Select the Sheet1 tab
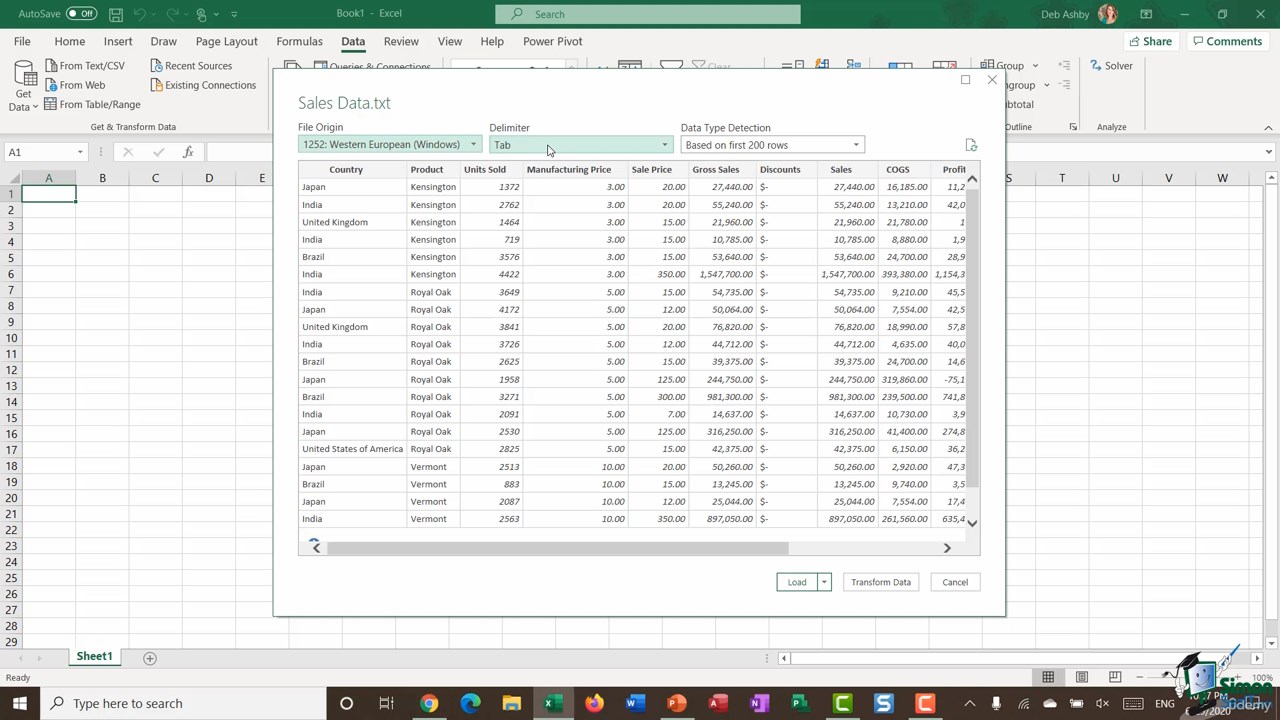 [94, 657]
